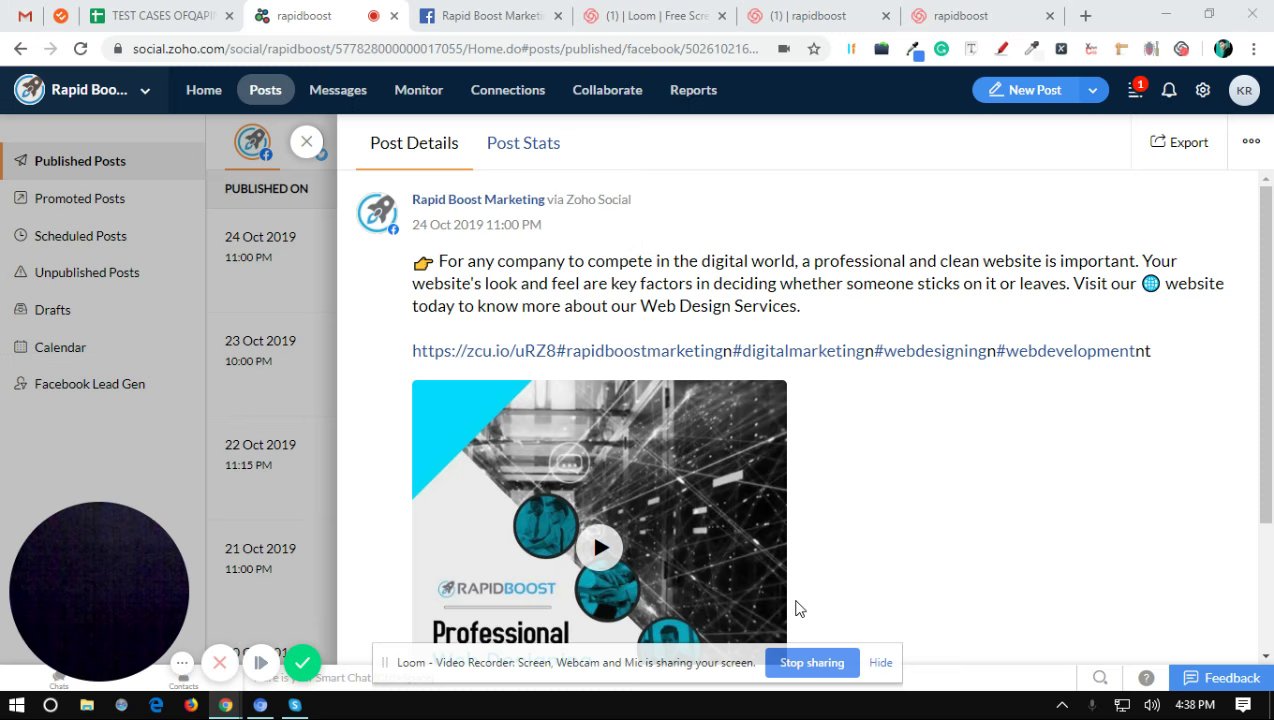Open the Posts menu item
This screenshot has height=720, width=1274.
click(265, 90)
